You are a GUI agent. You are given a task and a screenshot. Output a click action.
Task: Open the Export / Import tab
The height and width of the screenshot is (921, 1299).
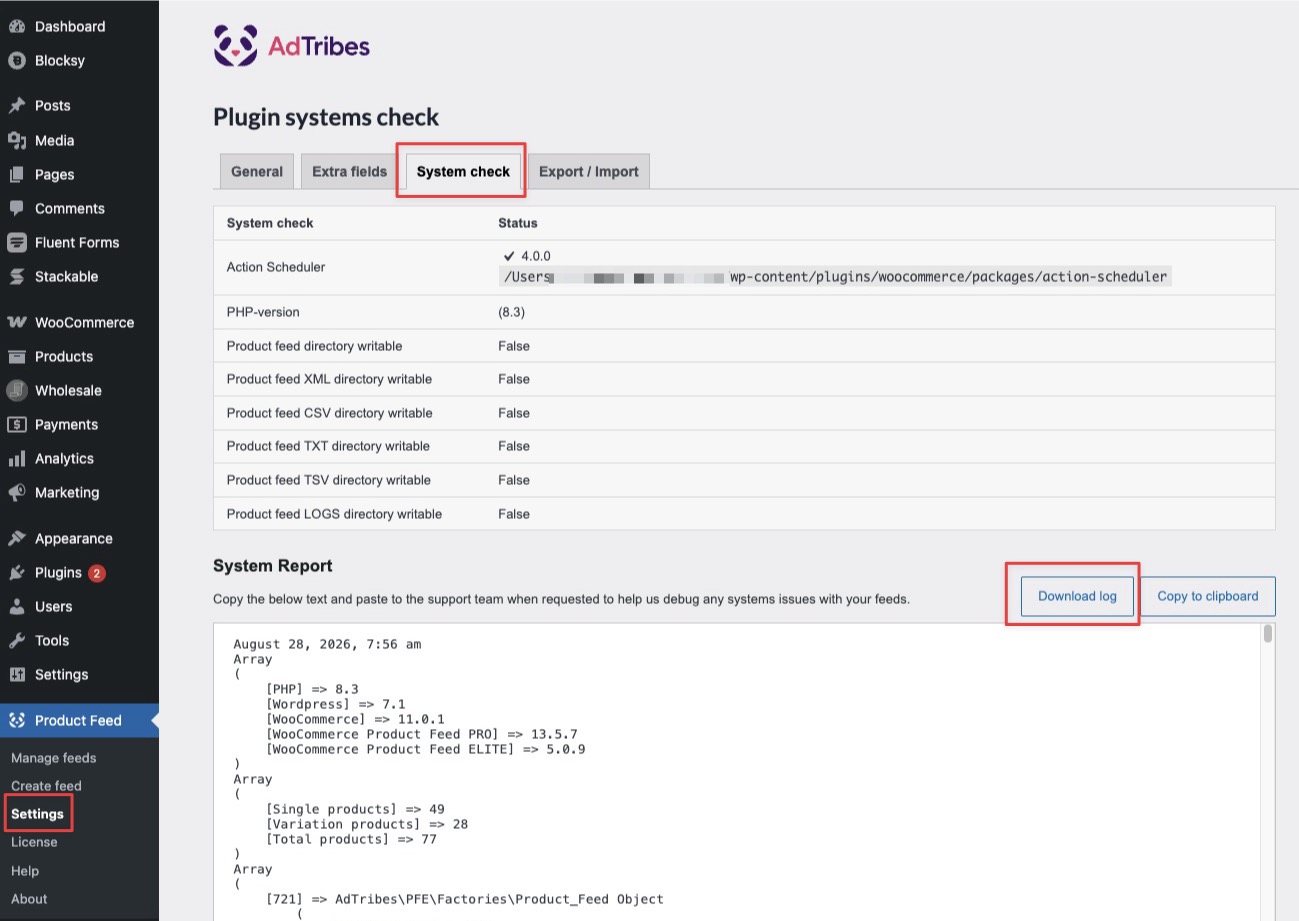589,171
